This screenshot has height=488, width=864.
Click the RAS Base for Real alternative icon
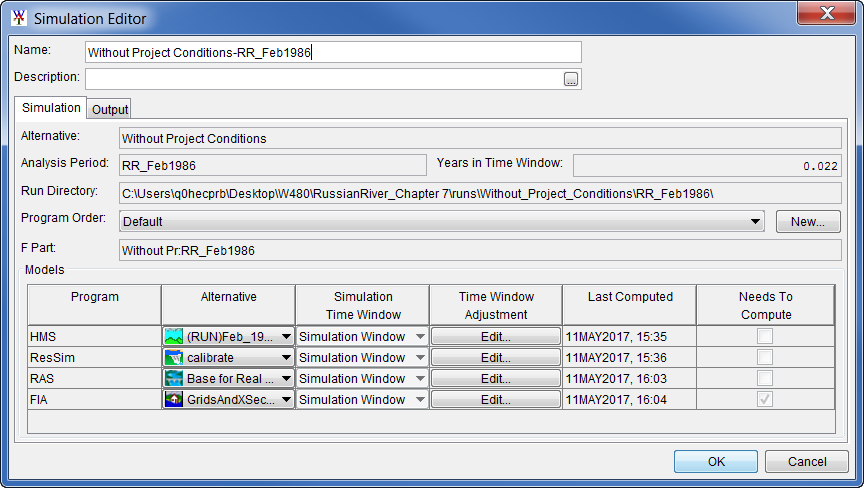174,378
